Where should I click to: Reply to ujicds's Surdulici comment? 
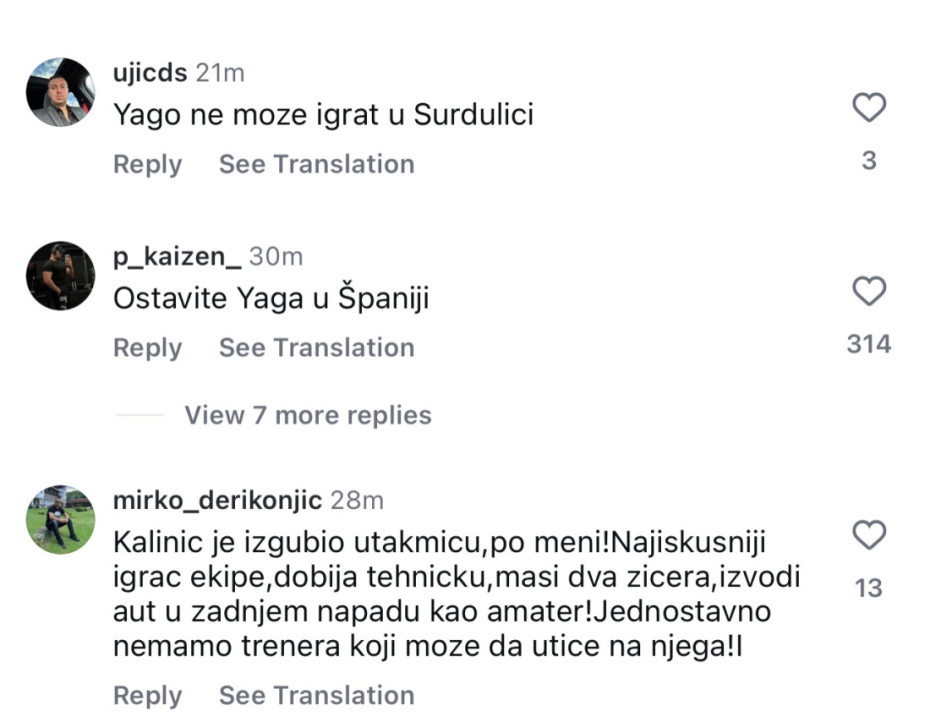point(147,164)
